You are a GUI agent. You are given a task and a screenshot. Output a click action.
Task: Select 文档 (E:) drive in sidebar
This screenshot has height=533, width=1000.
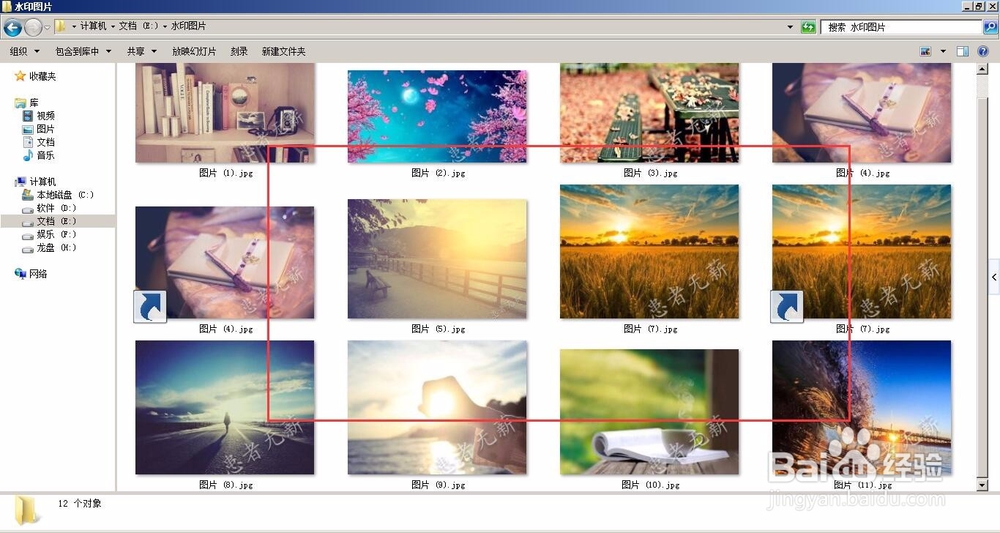[x=49, y=221]
